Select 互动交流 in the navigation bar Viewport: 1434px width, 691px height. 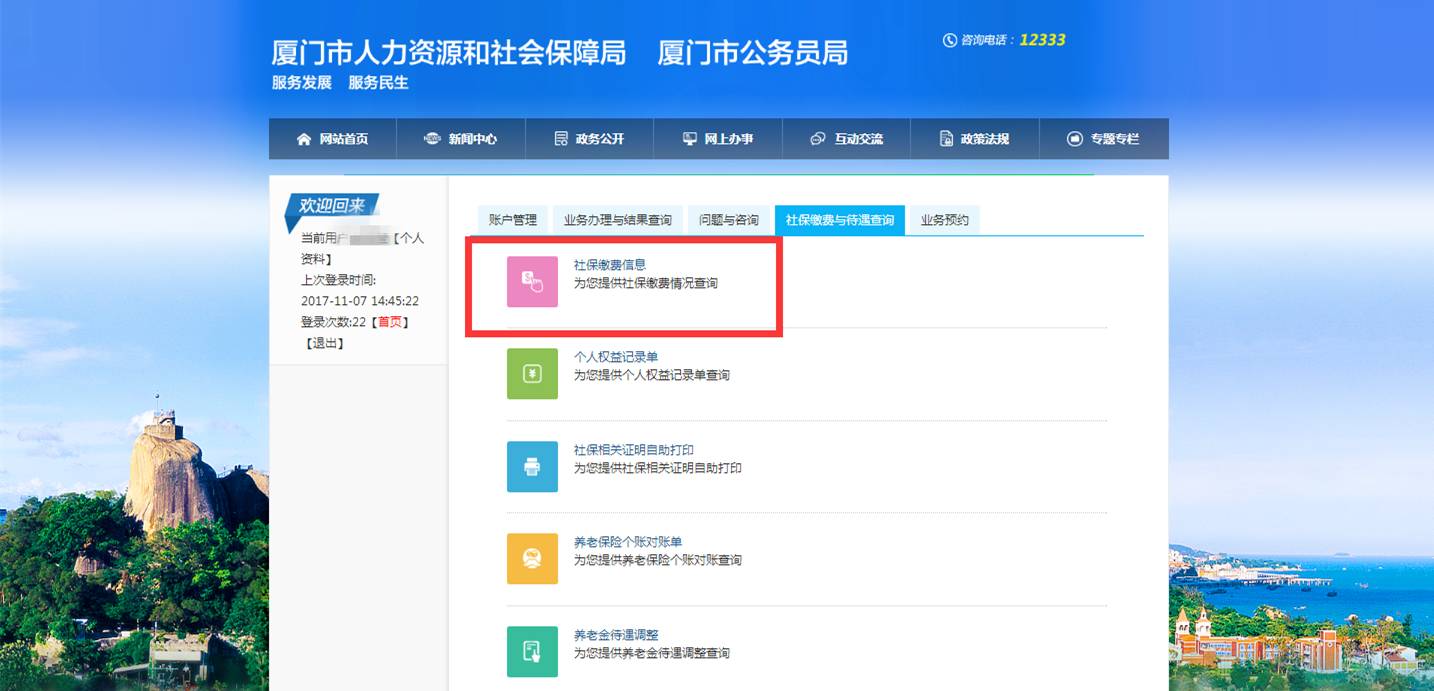click(847, 139)
